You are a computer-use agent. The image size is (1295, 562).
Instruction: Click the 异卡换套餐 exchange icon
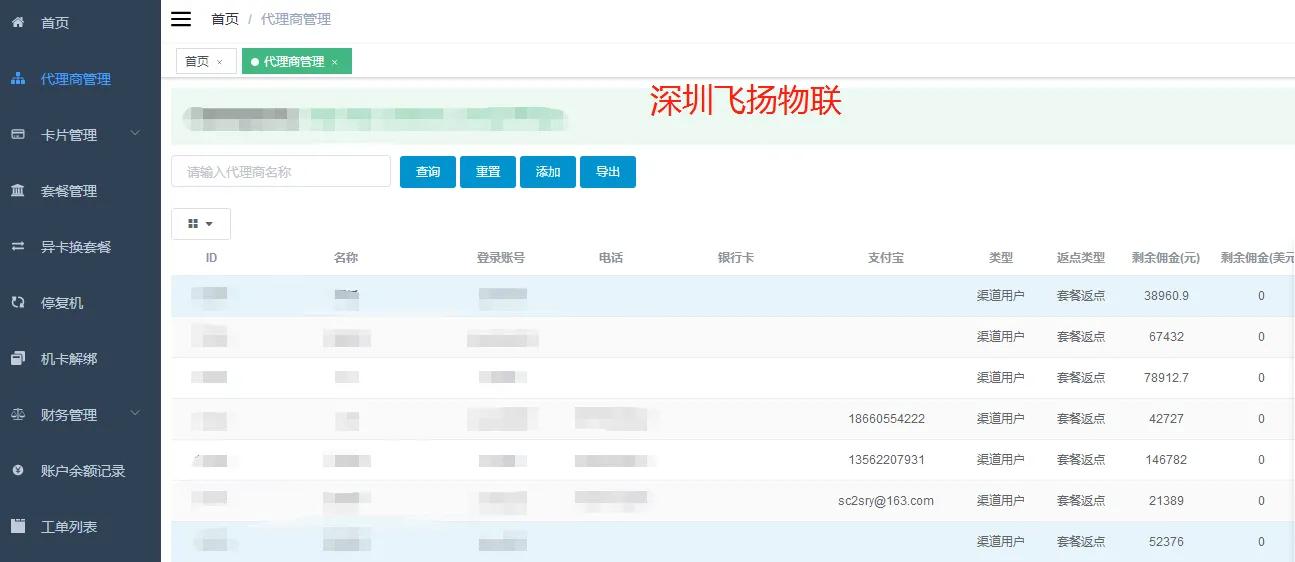17,246
